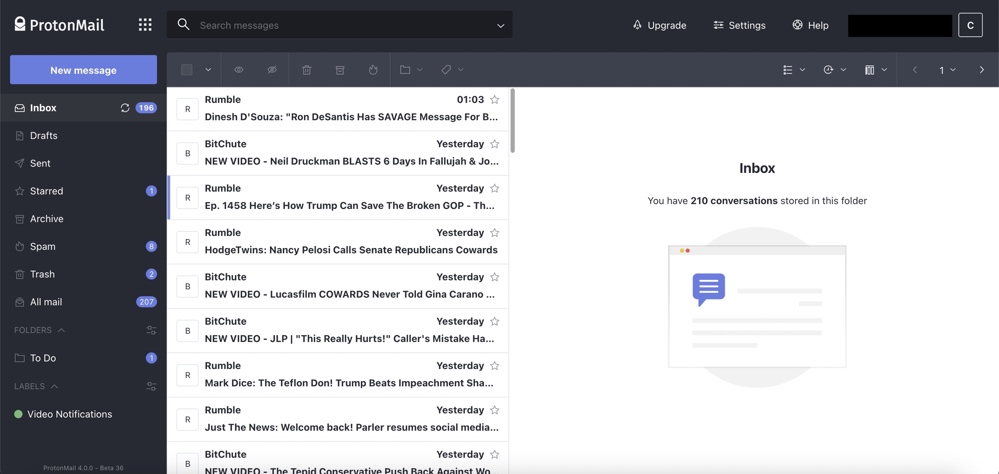Viewport: 999px width, 474px height.
Task: Open folder settings icon beside FOLDERS
Action: [151, 330]
